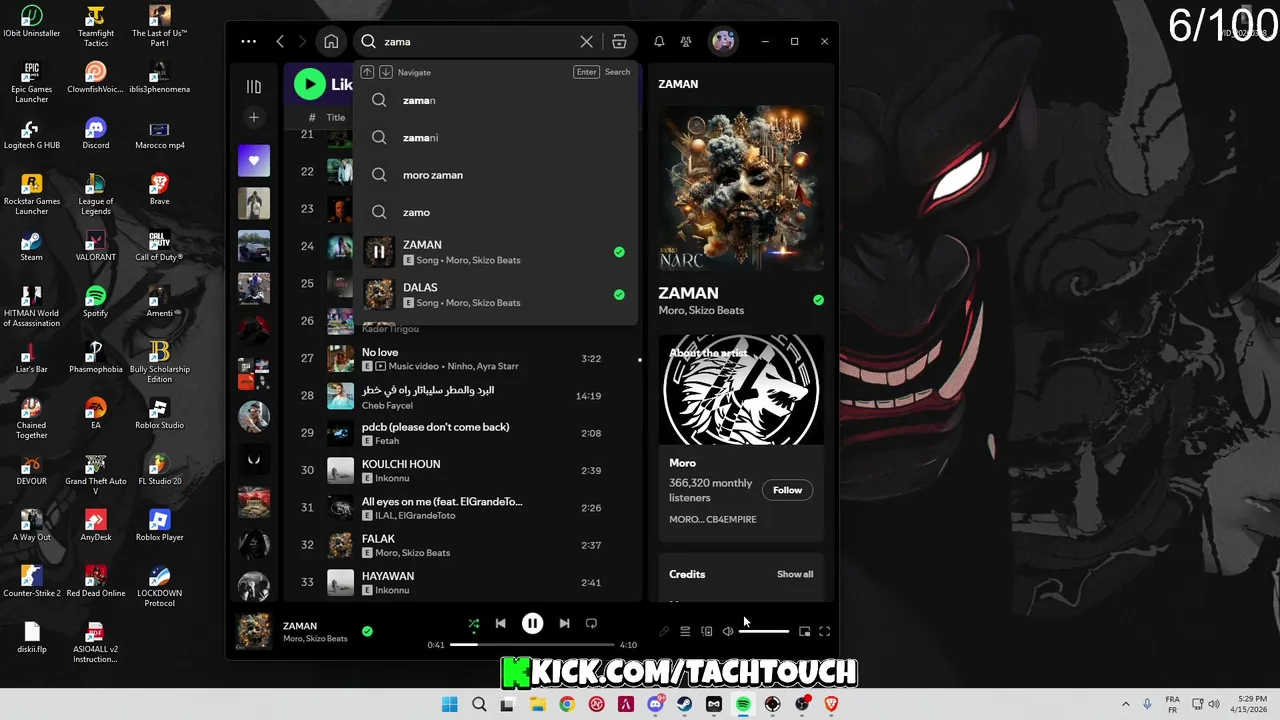Show hidden tray icons chevron

click(1125, 704)
